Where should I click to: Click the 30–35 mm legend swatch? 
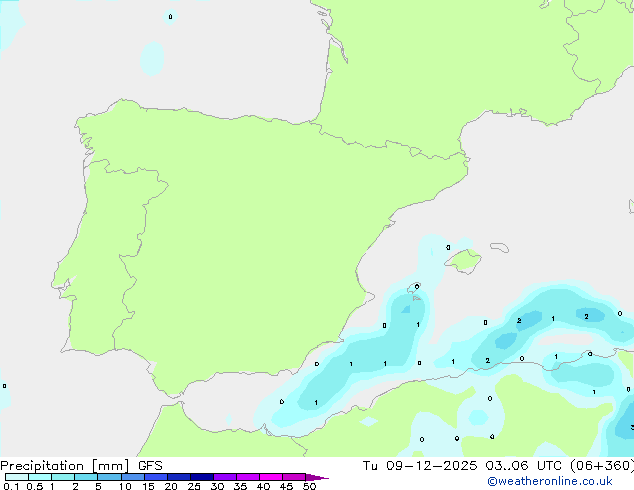(224, 477)
